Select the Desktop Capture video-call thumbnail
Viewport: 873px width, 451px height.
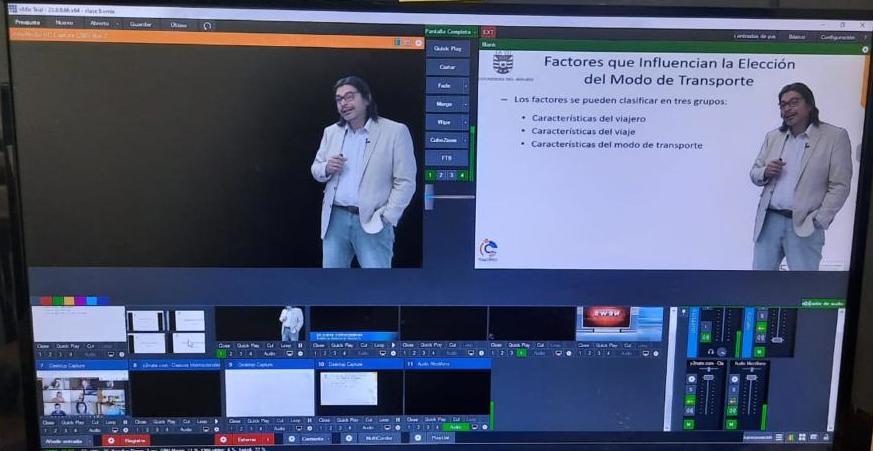point(83,393)
